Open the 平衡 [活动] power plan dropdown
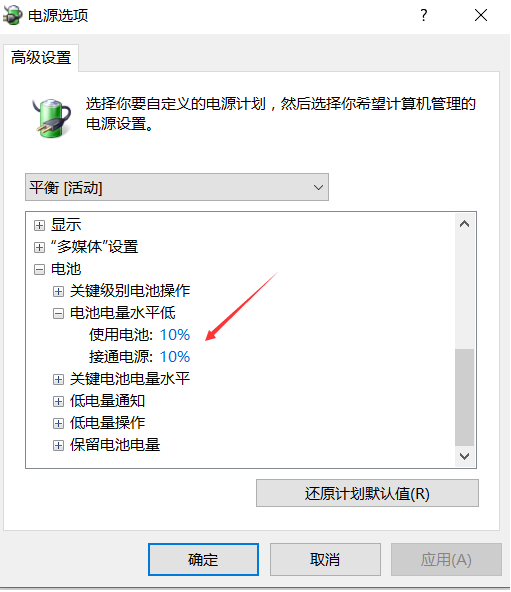 click(x=177, y=187)
